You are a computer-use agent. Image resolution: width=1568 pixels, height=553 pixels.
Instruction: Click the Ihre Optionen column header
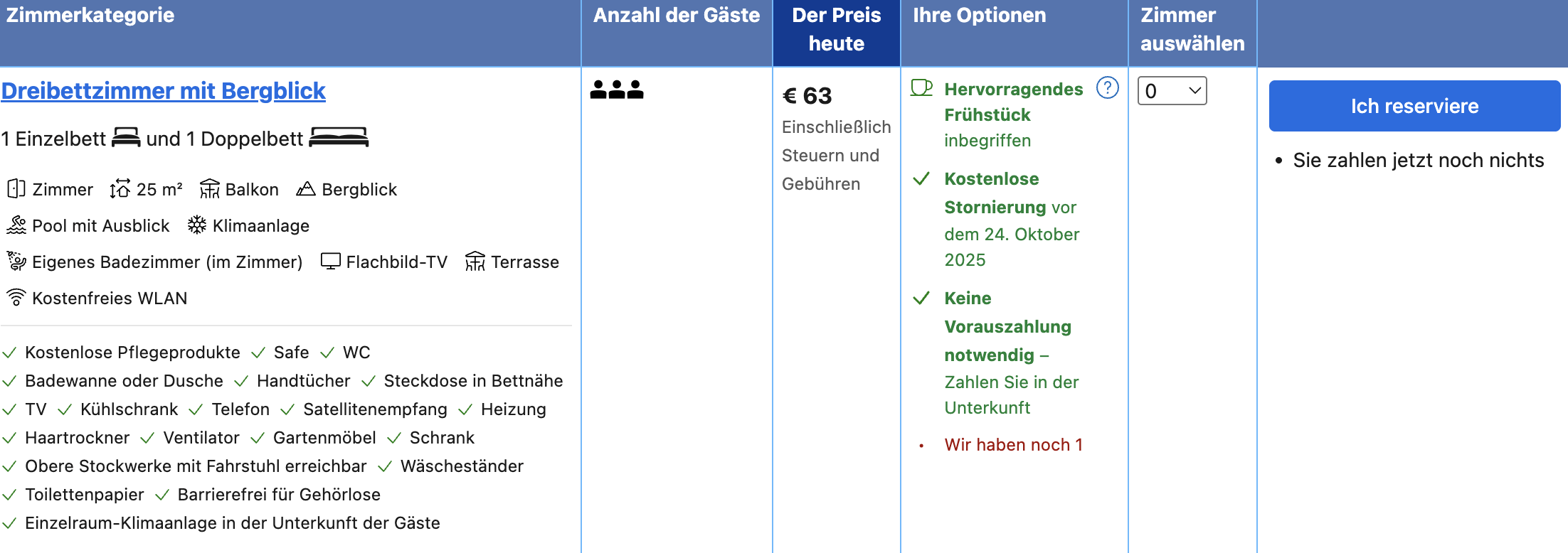pos(979,16)
